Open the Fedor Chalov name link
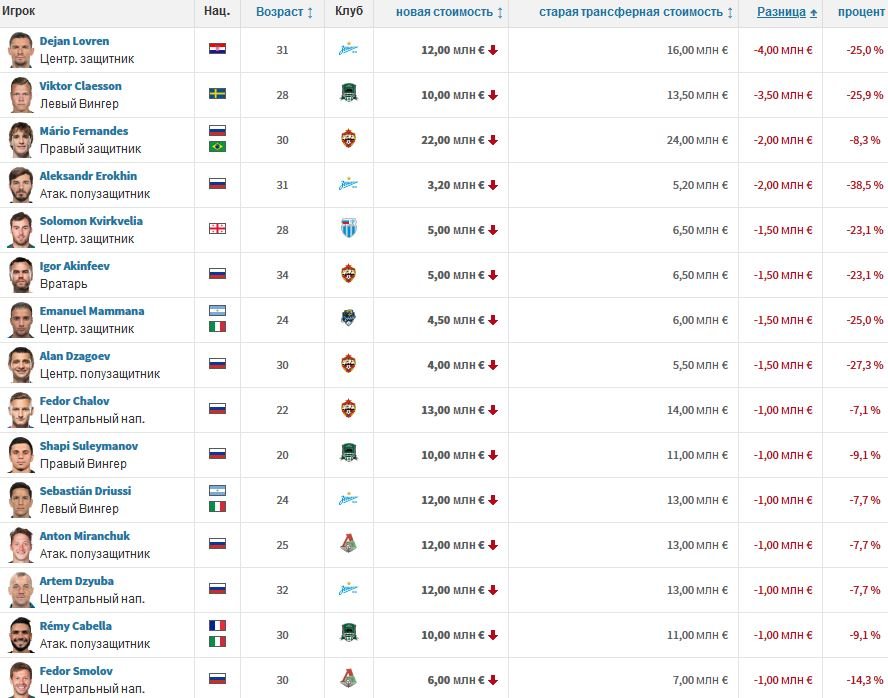The height and width of the screenshot is (698, 888). click(x=74, y=401)
